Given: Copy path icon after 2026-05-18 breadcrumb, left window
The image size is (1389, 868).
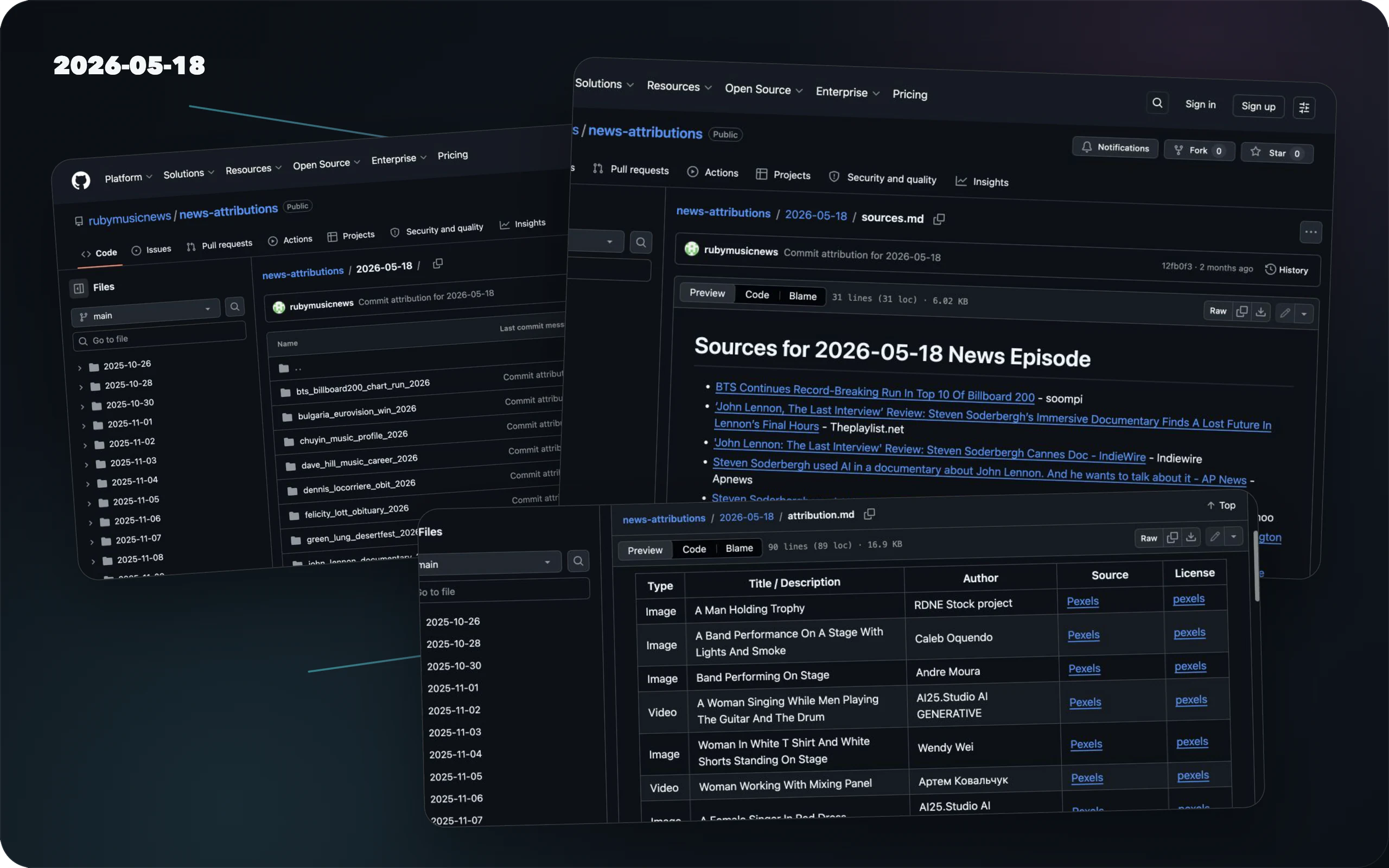Looking at the screenshot, I should click(x=437, y=264).
